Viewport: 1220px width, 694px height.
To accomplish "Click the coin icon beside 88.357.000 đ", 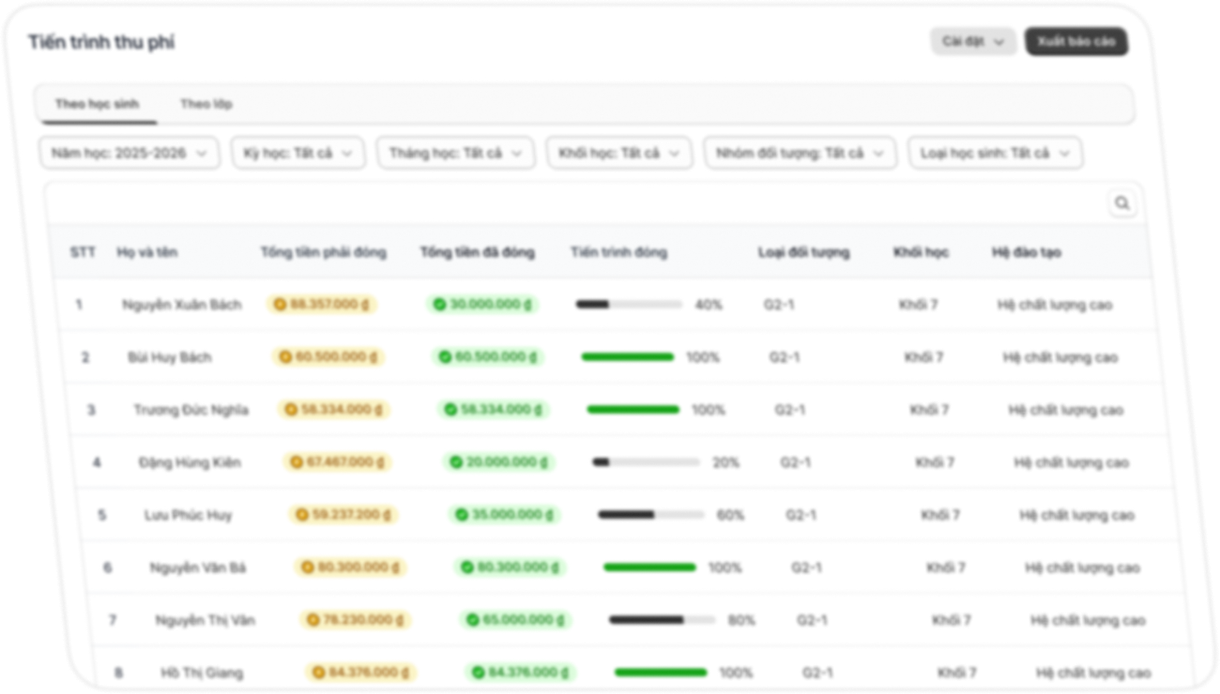I will coord(280,305).
